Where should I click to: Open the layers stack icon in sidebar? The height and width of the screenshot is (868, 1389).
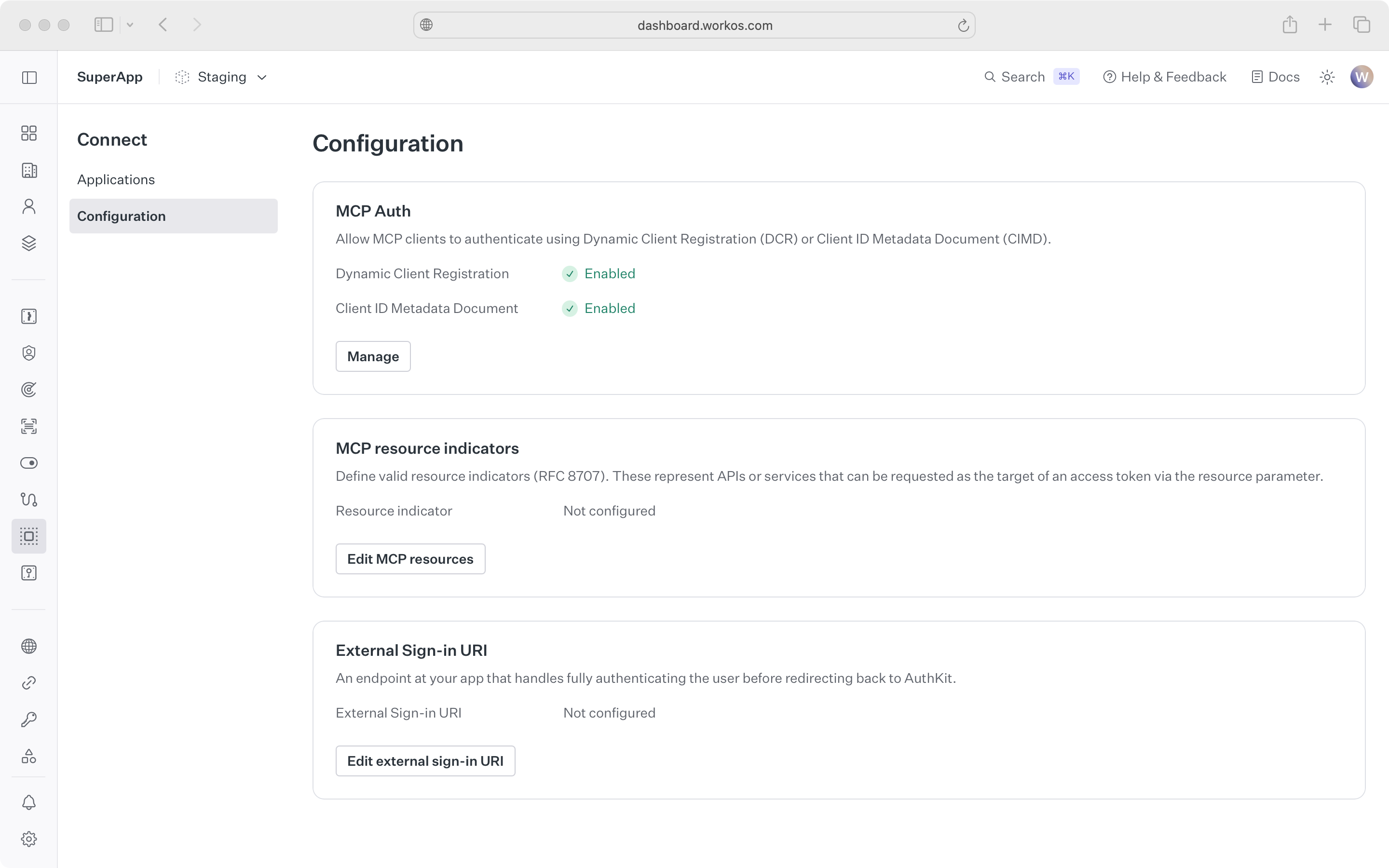pyautogui.click(x=29, y=244)
